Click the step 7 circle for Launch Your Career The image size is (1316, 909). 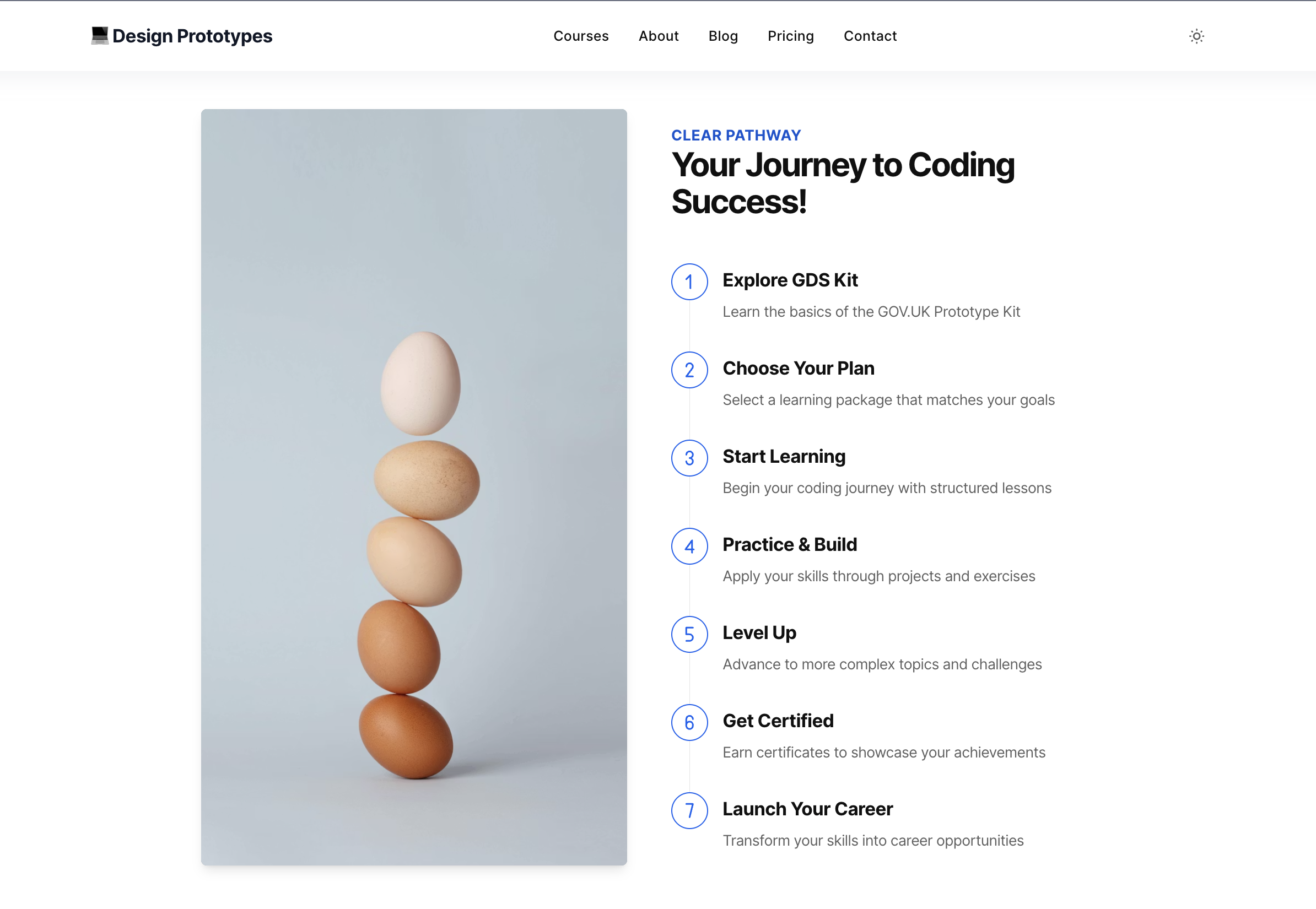pyautogui.click(x=689, y=810)
